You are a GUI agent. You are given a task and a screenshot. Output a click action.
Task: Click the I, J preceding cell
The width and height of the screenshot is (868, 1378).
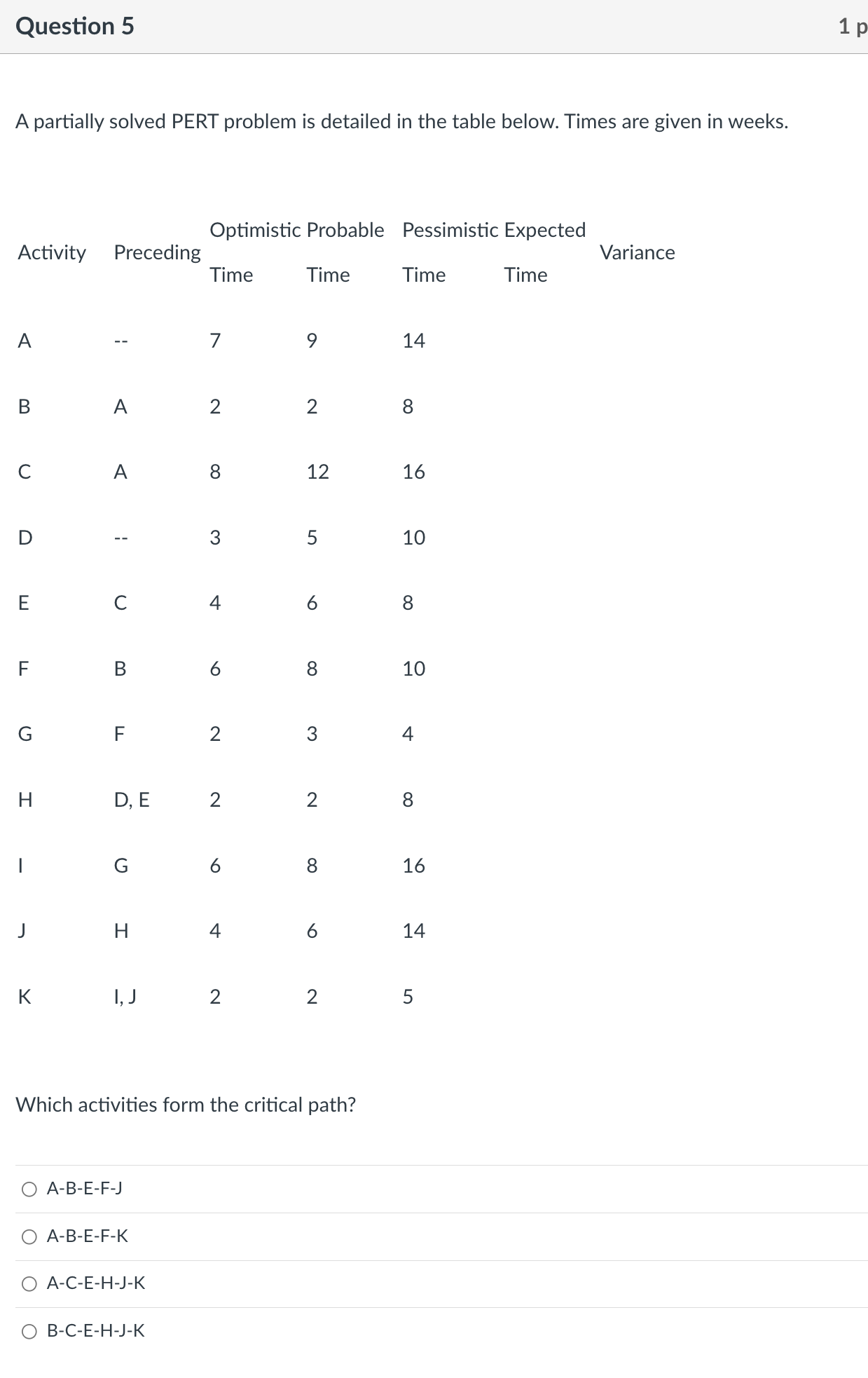(124, 997)
